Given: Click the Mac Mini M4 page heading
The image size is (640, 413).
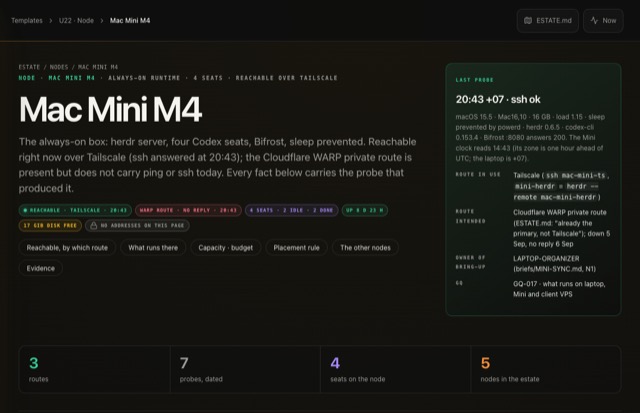Looking at the screenshot, I should pos(110,109).
